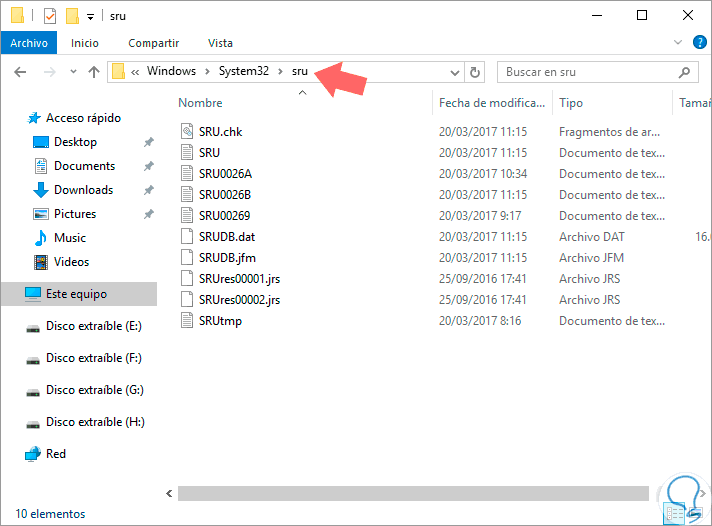
Task: Expand the chevron after the System32 breadcrumb
Action: point(280,72)
